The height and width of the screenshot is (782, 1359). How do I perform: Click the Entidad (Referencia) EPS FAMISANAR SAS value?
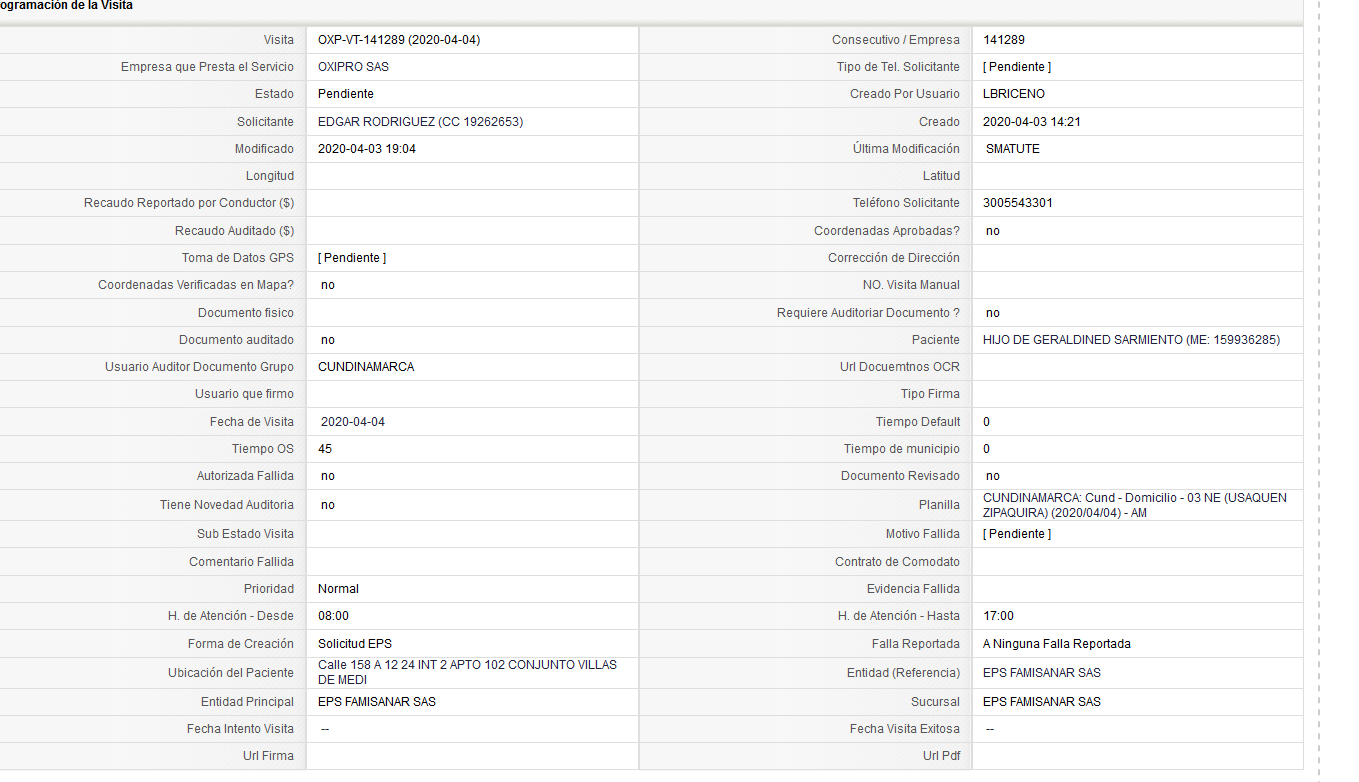[1042, 673]
